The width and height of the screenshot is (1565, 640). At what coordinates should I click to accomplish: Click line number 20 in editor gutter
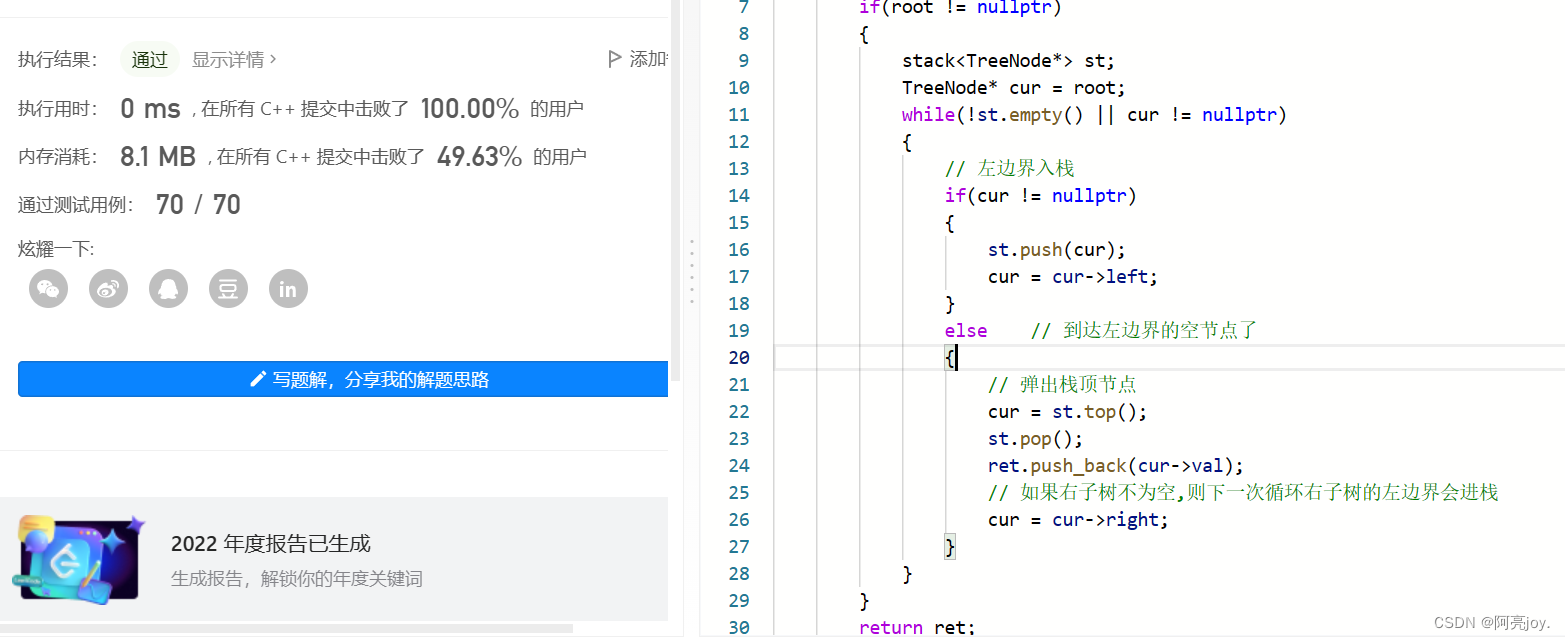[739, 358]
